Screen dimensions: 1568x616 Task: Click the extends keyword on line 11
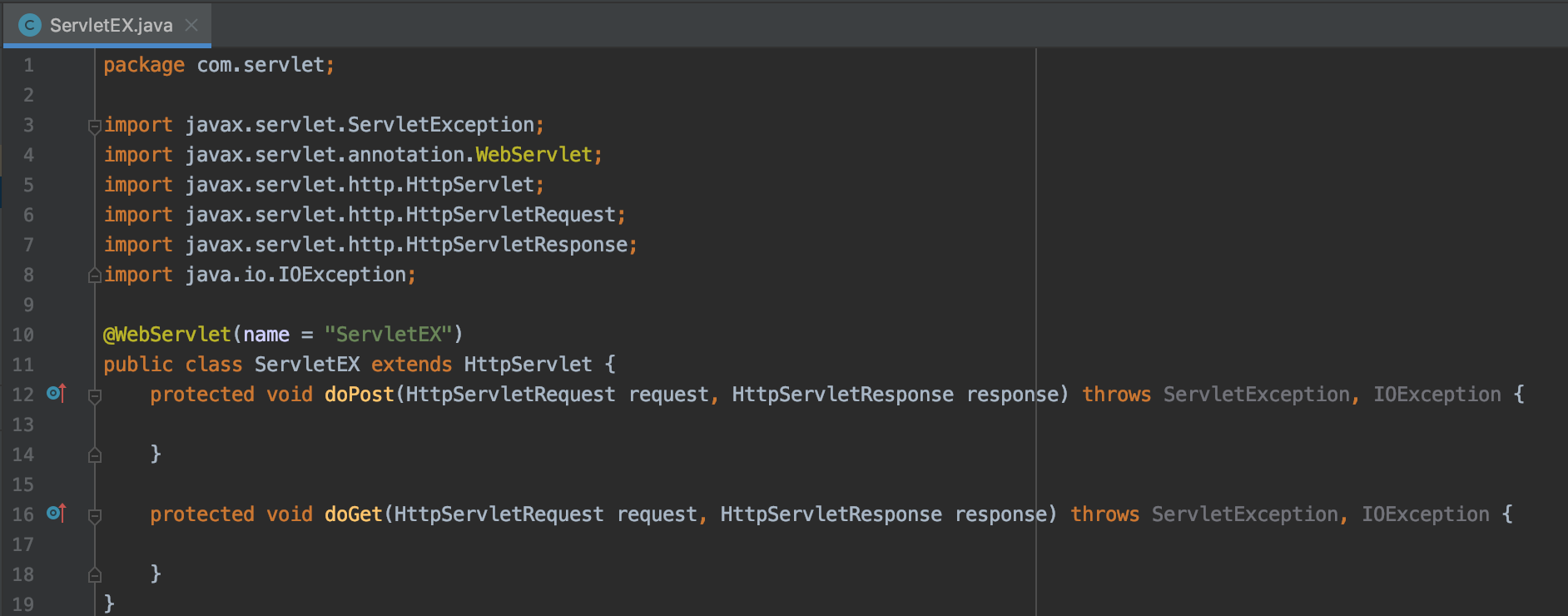pos(411,365)
